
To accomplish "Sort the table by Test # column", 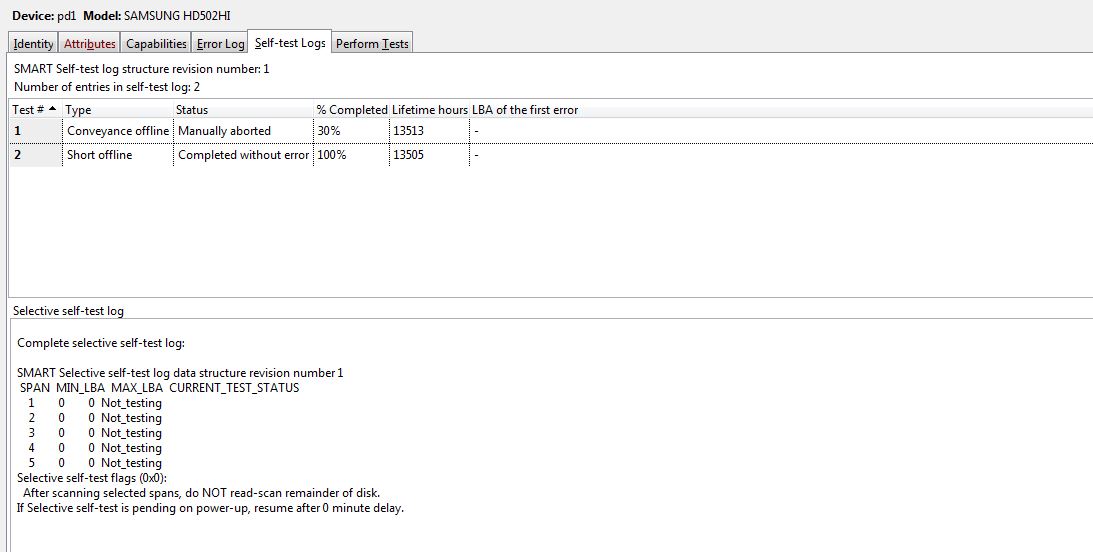I will (x=34, y=109).
